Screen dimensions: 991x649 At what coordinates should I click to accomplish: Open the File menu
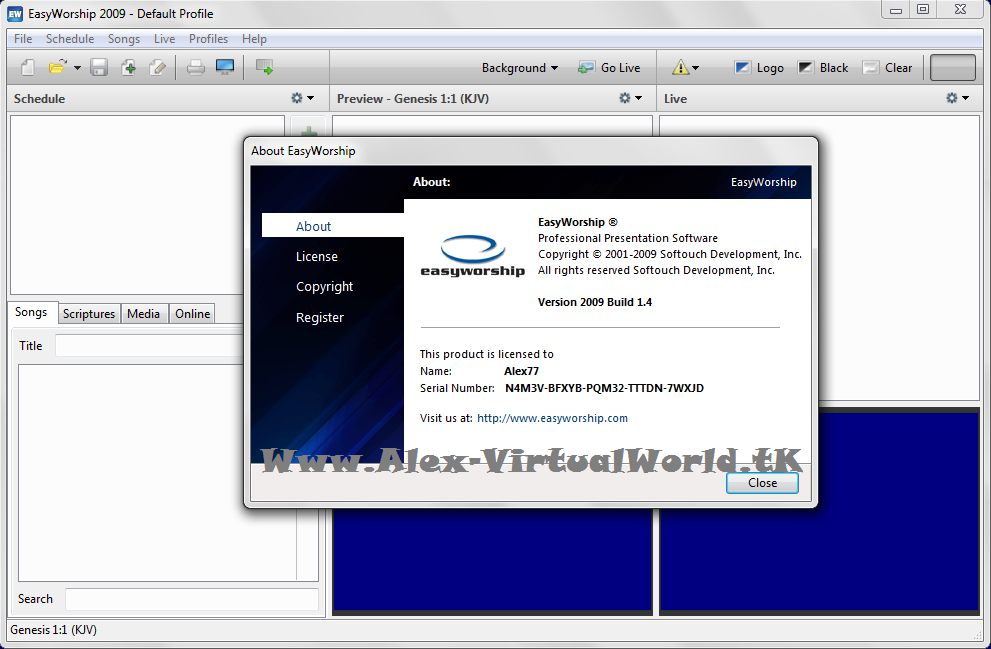coord(23,39)
